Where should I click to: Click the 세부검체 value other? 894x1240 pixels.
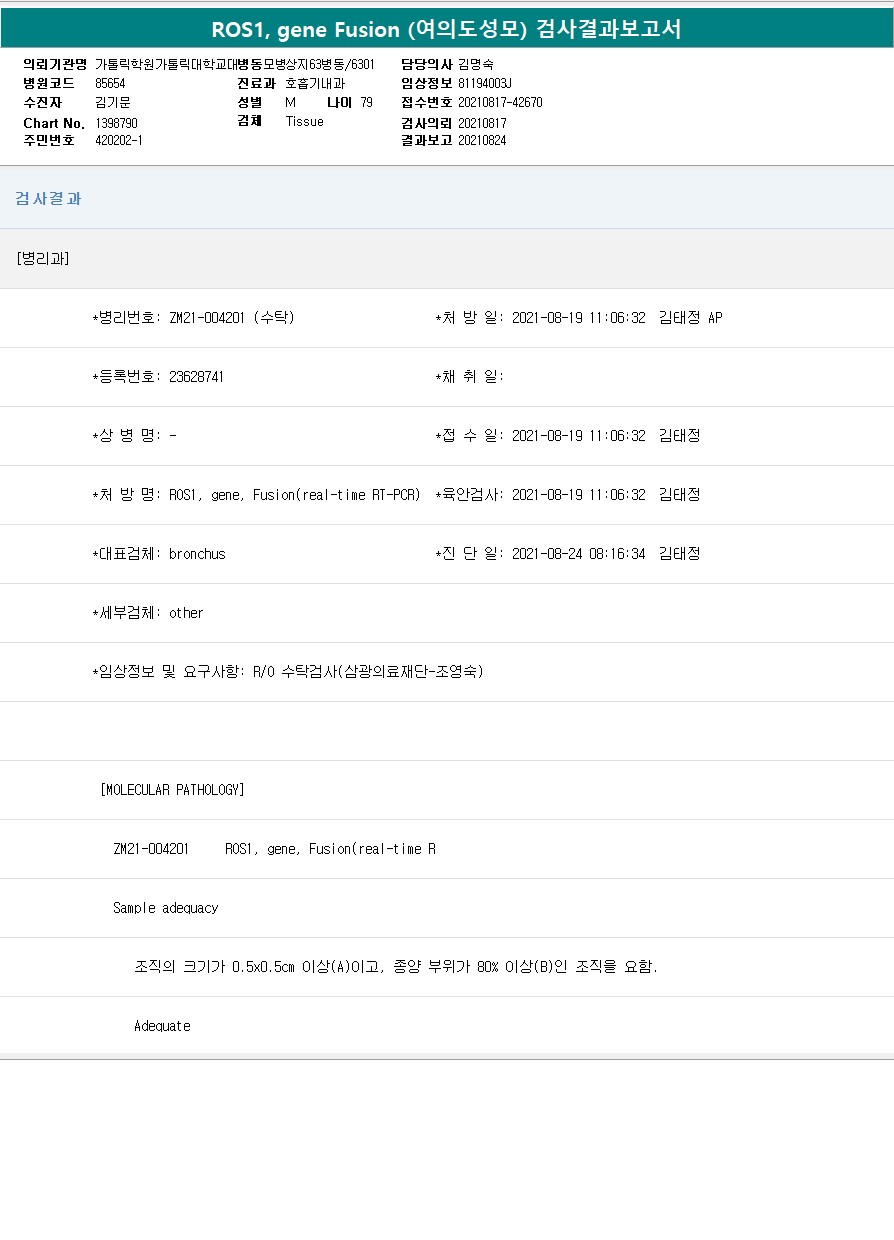[x=186, y=613]
